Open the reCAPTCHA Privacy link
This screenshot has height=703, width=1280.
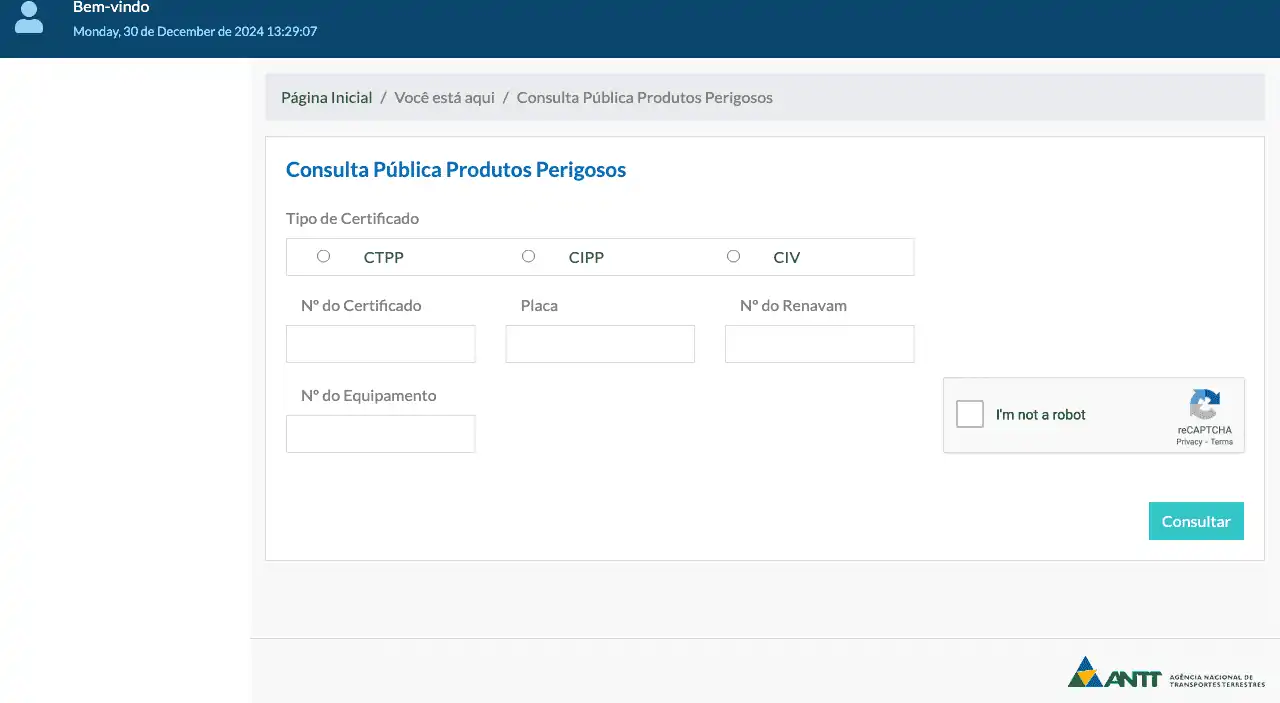tap(1189, 442)
